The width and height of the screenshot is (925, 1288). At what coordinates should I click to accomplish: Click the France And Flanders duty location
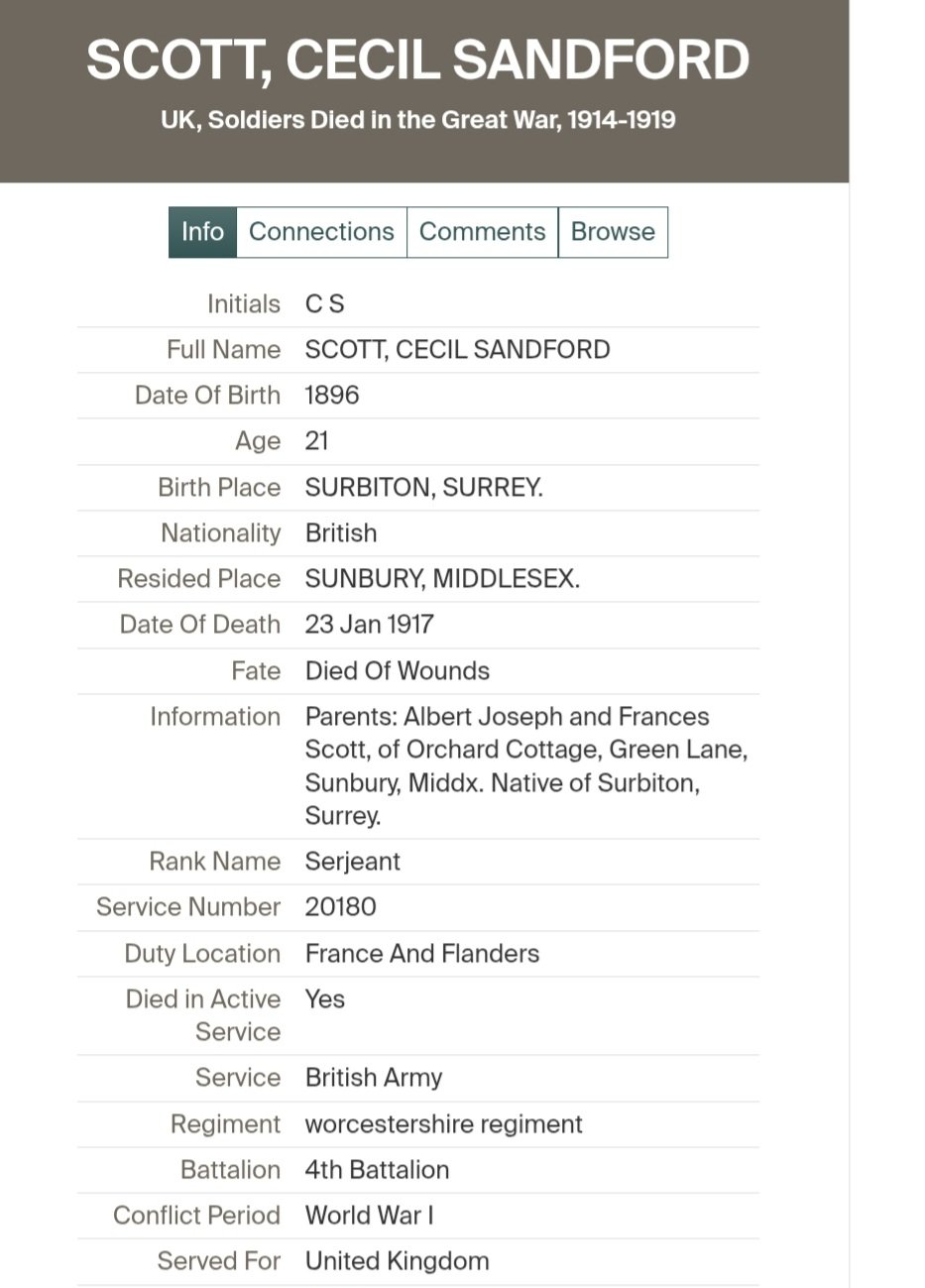[x=421, y=953]
